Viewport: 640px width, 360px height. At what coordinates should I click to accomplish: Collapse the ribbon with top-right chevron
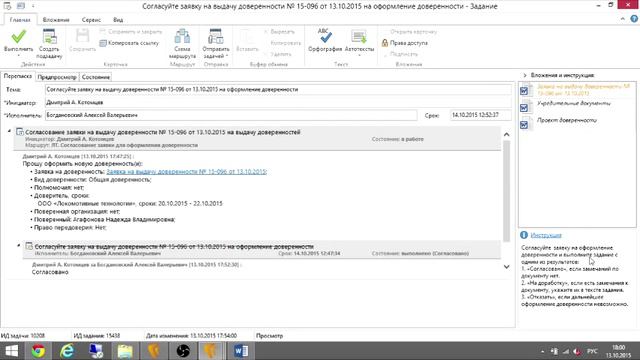(x=622, y=19)
